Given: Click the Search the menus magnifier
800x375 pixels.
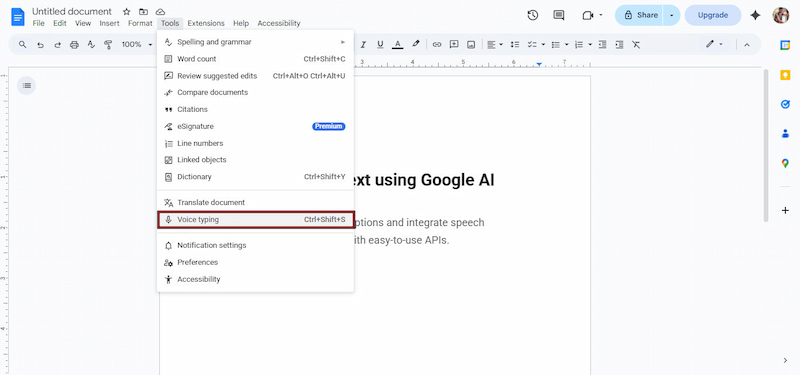Looking at the screenshot, I should (22, 44).
